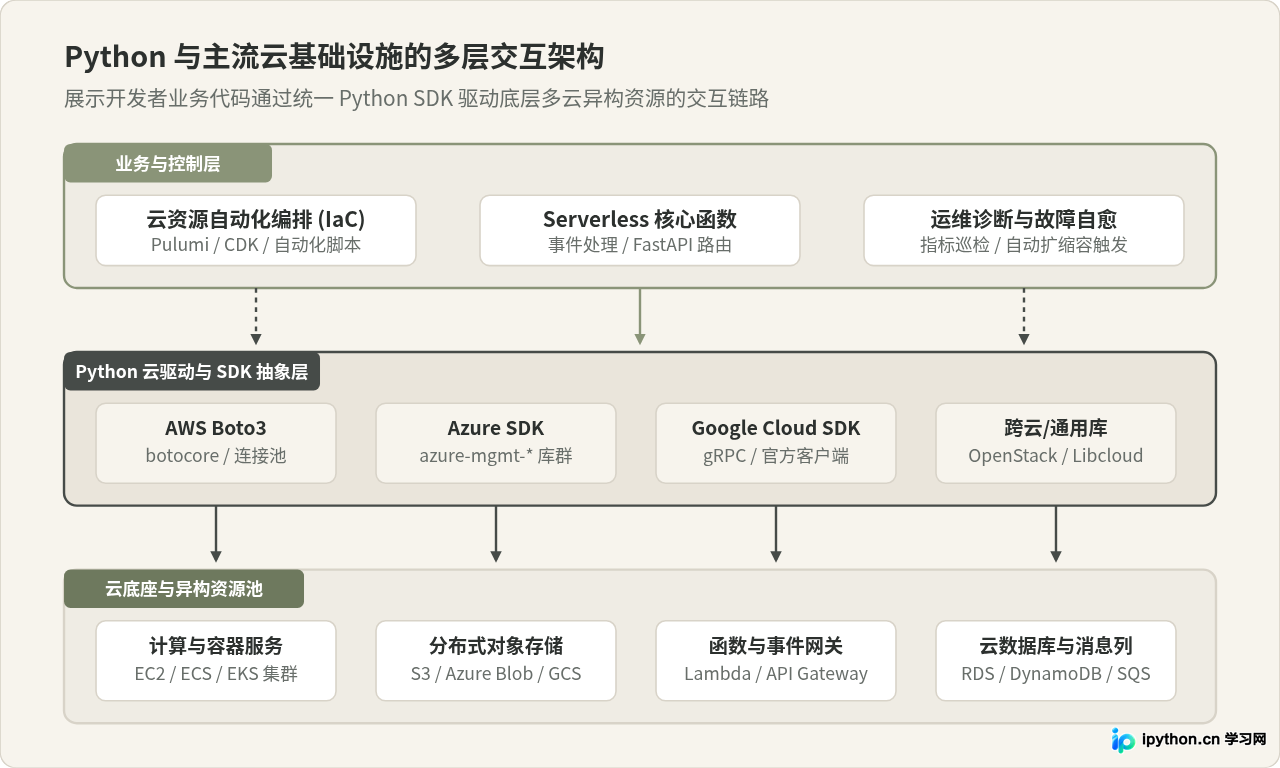Select the 云数据库与消息列 card

tap(1056, 661)
